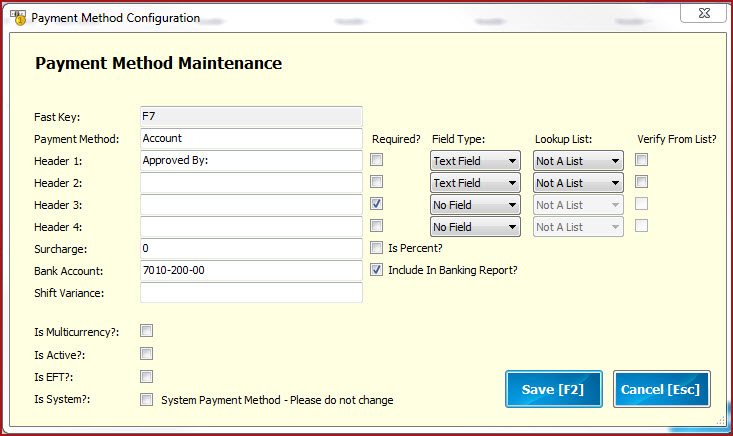Click the Header 1 field with Approved By:
Image resolution: width=733 pixels, height=436 pixels.
pos(251,160)
